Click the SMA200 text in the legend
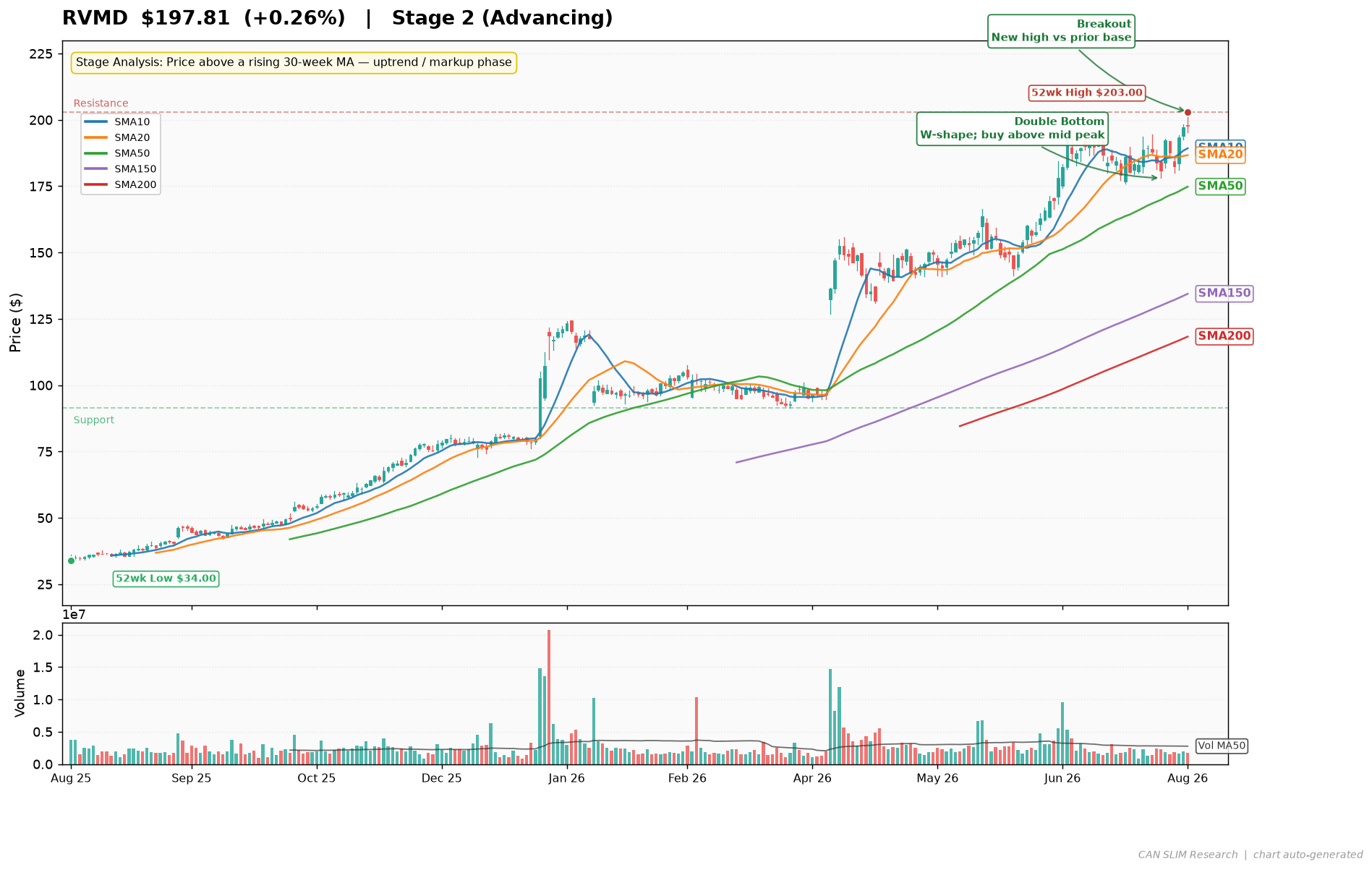This screenshot has height=870, width=1372. (135, 185)
